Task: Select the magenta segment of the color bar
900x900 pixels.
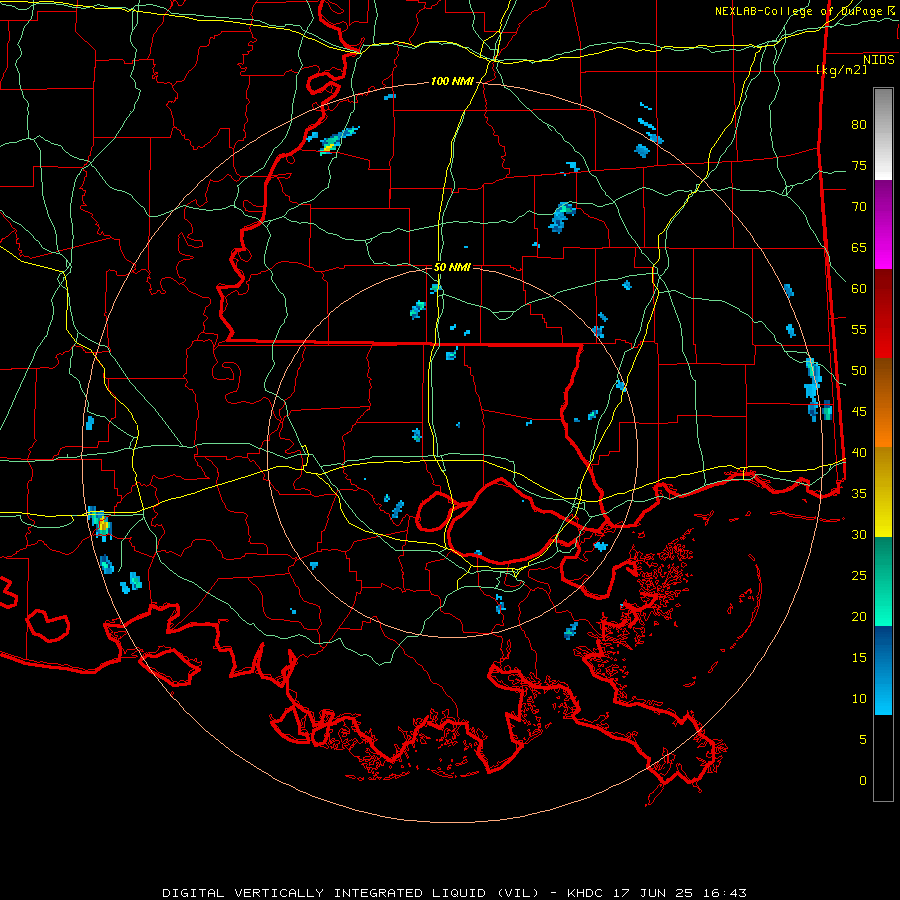Action: coord(883,224)
